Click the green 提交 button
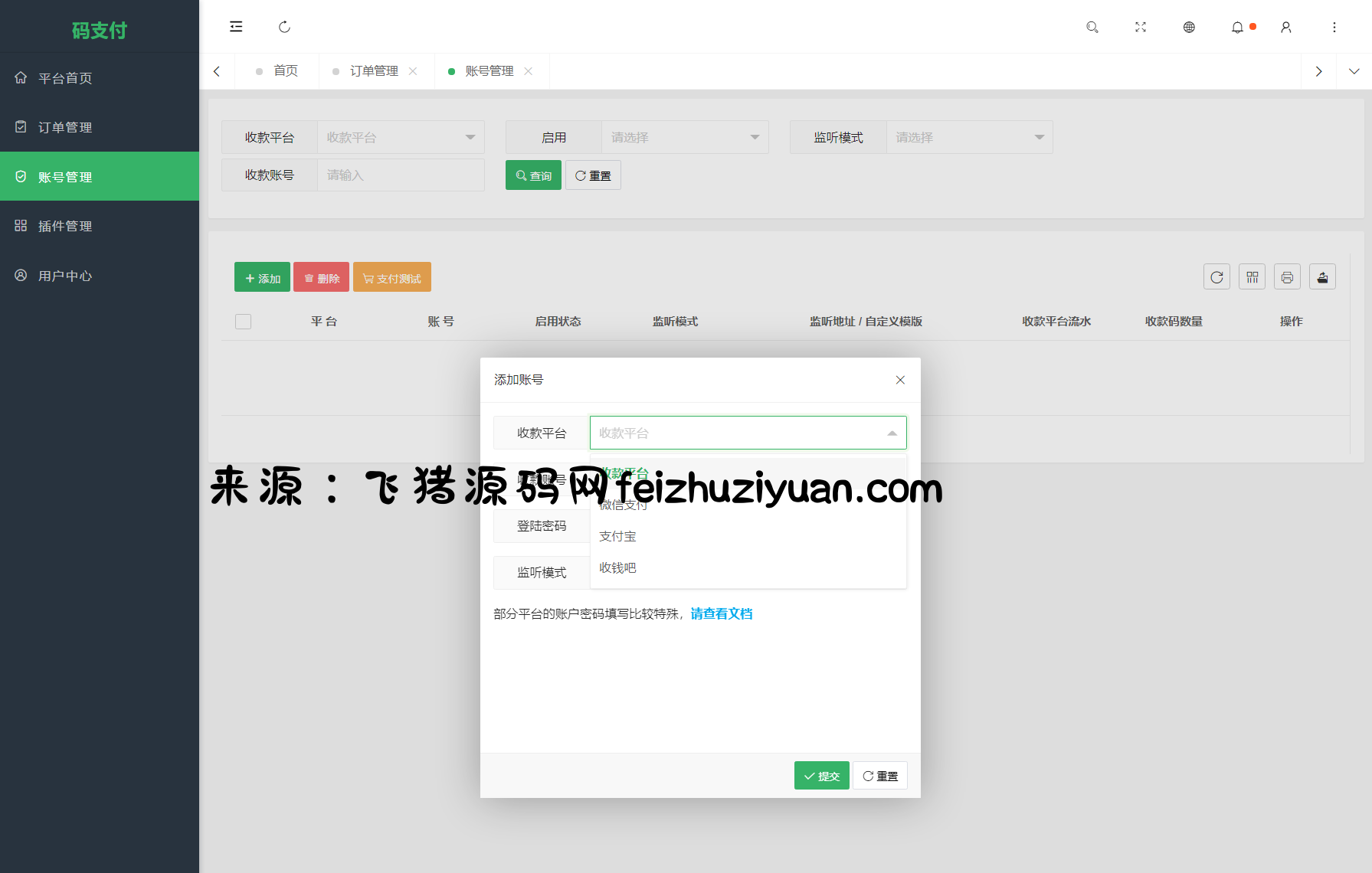Viewport: 1372px width, 873px height. pyautogui.click(x=821, y=776)
